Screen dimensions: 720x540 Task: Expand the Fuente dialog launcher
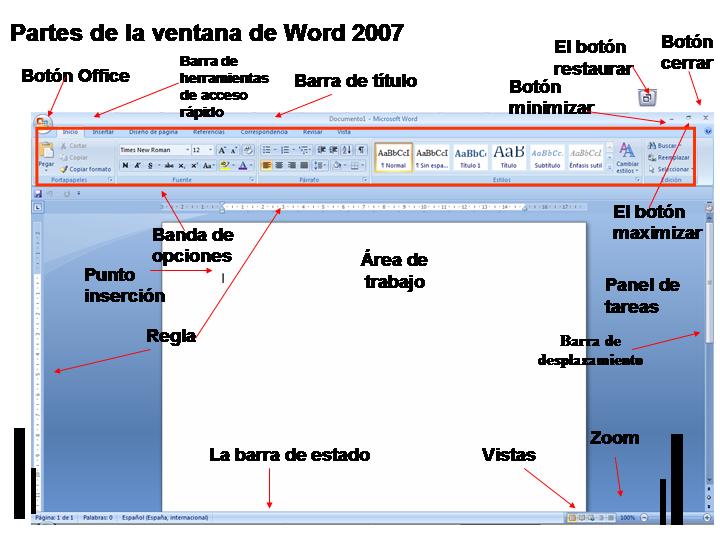[252, 180]
